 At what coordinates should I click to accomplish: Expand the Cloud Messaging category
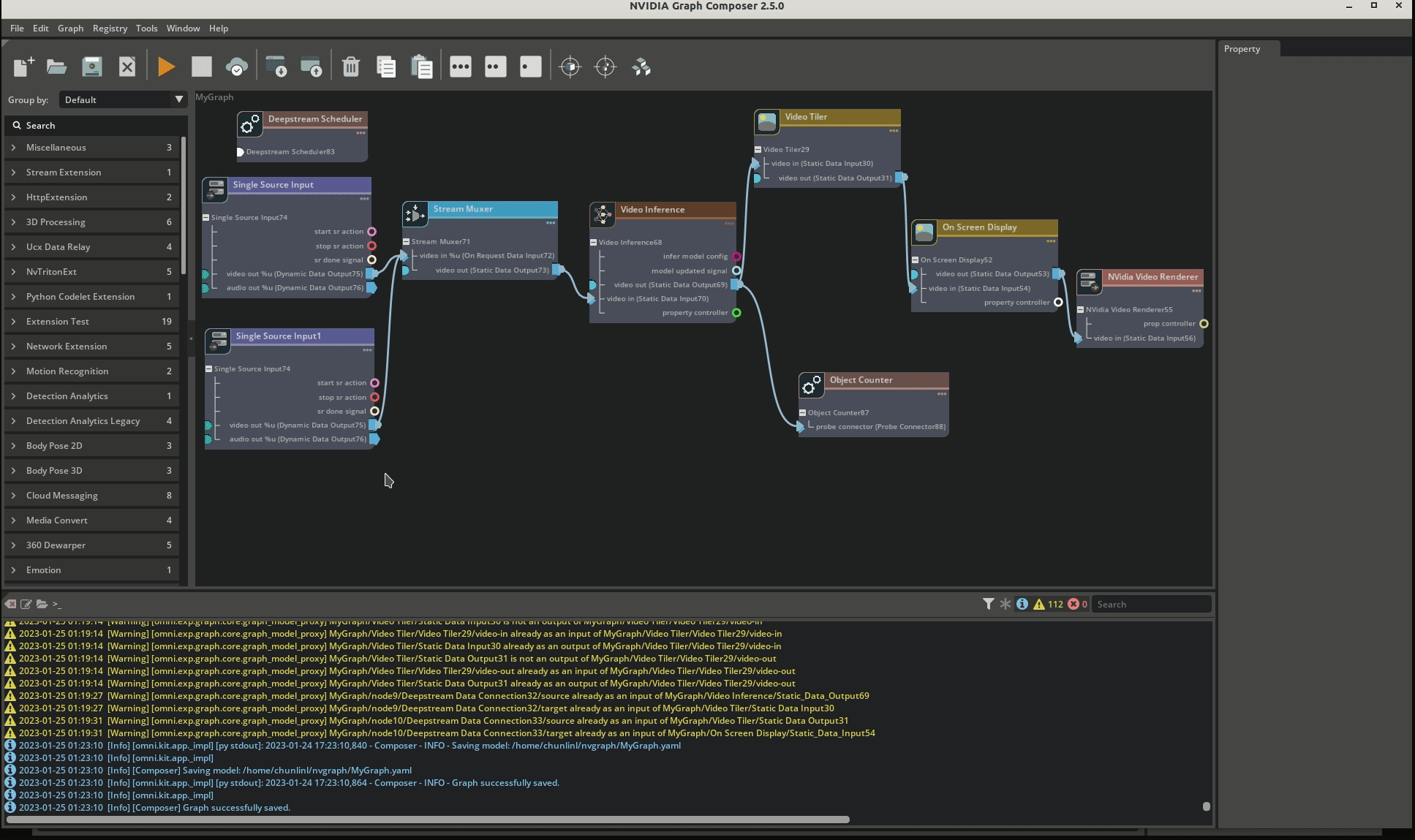92,495
